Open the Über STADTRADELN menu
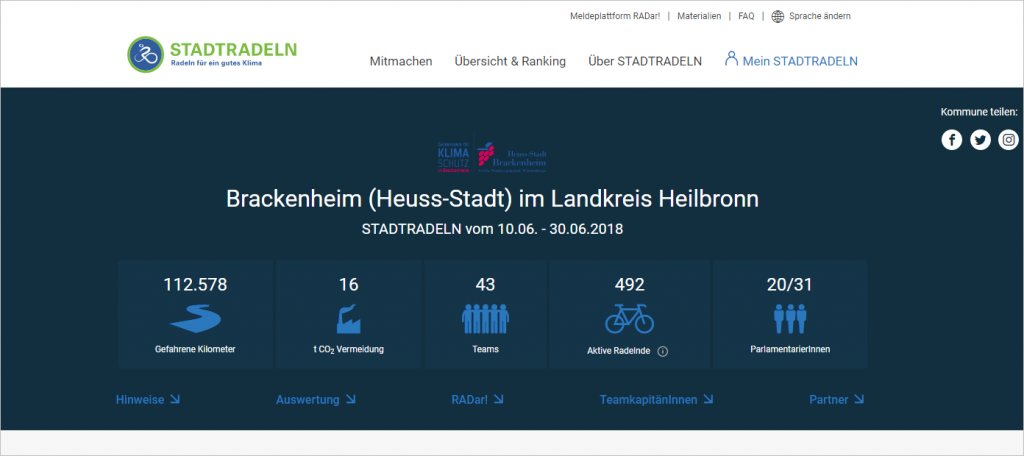Image resolution: width=1024 pixels, height=456 pixels. point(645,61)
